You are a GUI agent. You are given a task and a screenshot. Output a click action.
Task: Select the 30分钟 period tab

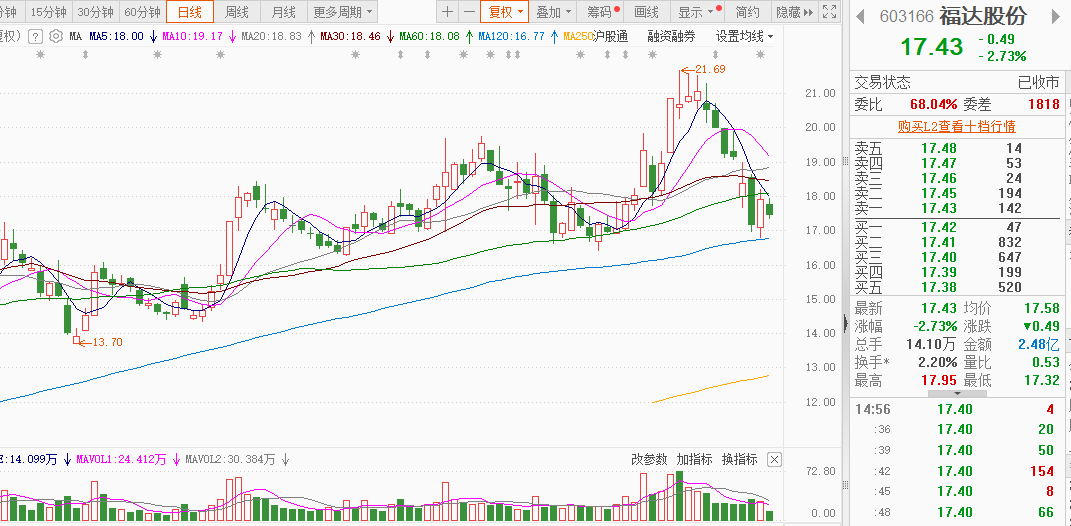(95, 12)
